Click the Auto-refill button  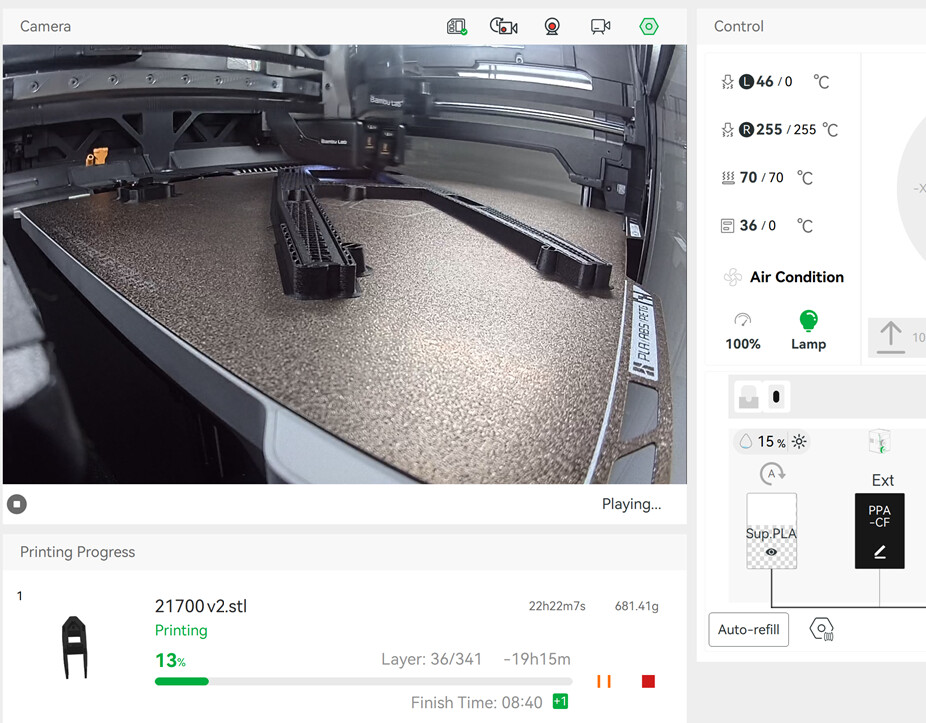tap(748, 630)
